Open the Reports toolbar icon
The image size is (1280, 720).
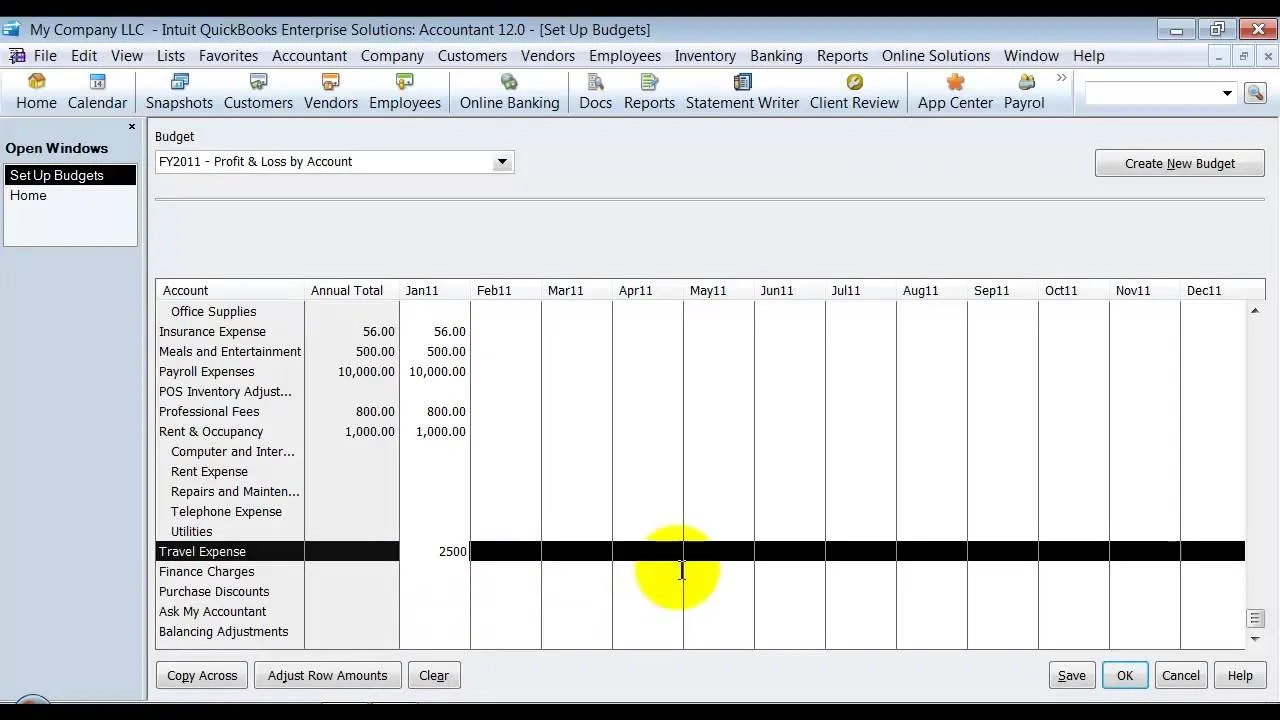[649, 91]
